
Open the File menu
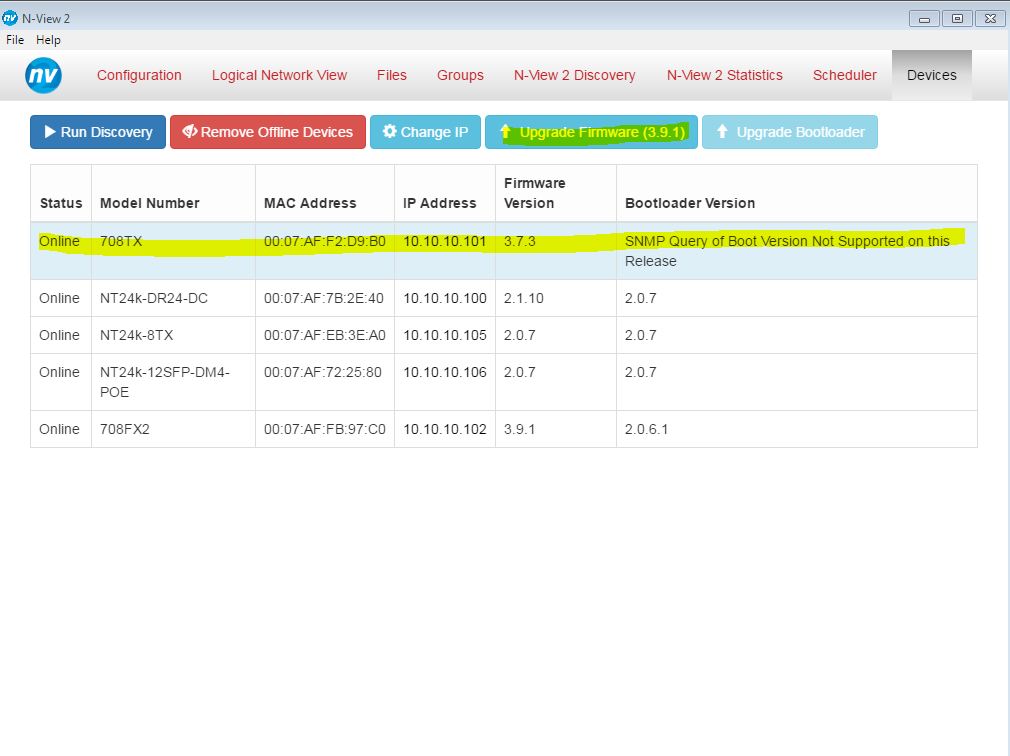[15, 40]
